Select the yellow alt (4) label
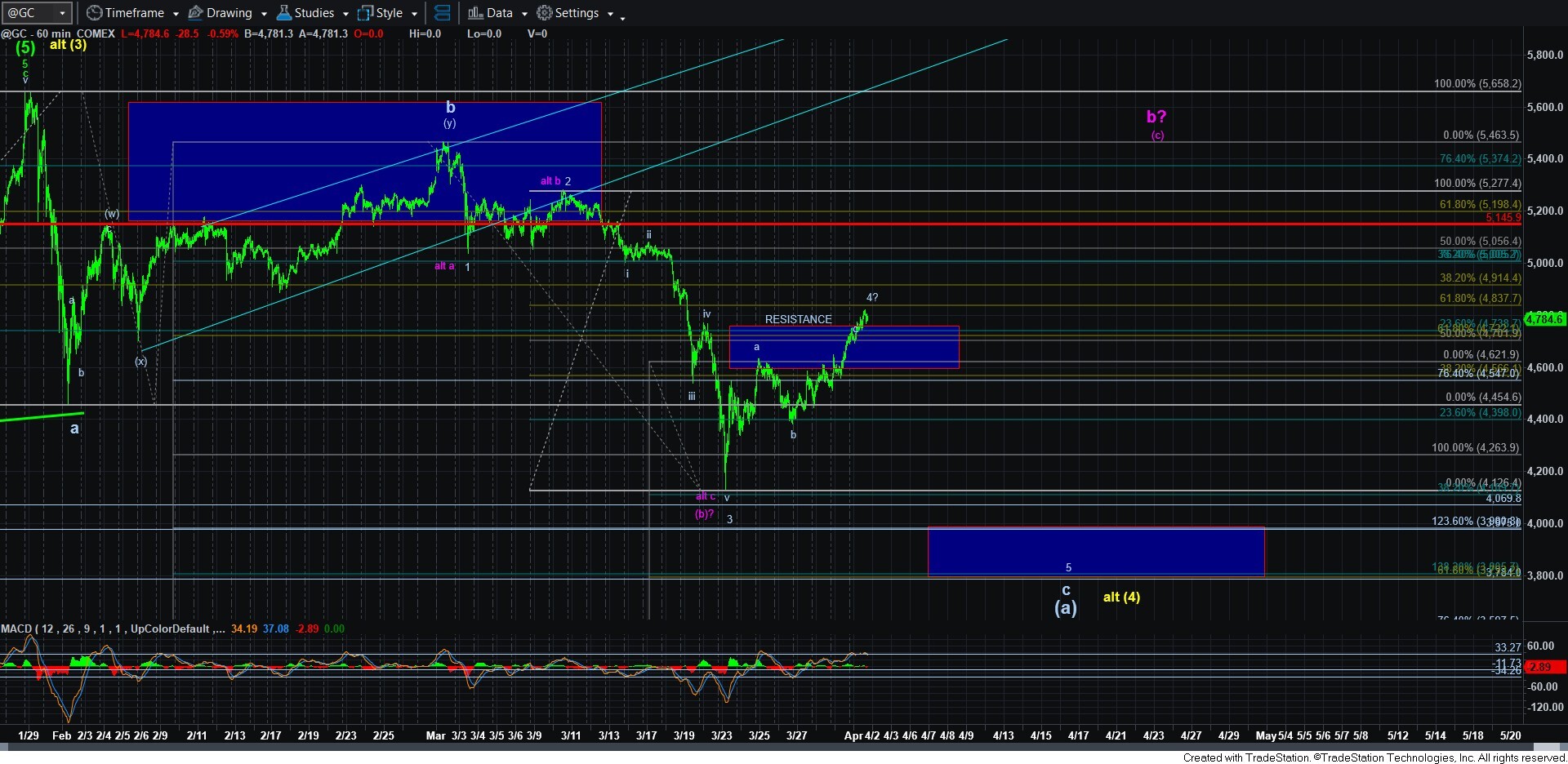The width and height of the screenshot is (1568, 764). [x=1120, y=597]
